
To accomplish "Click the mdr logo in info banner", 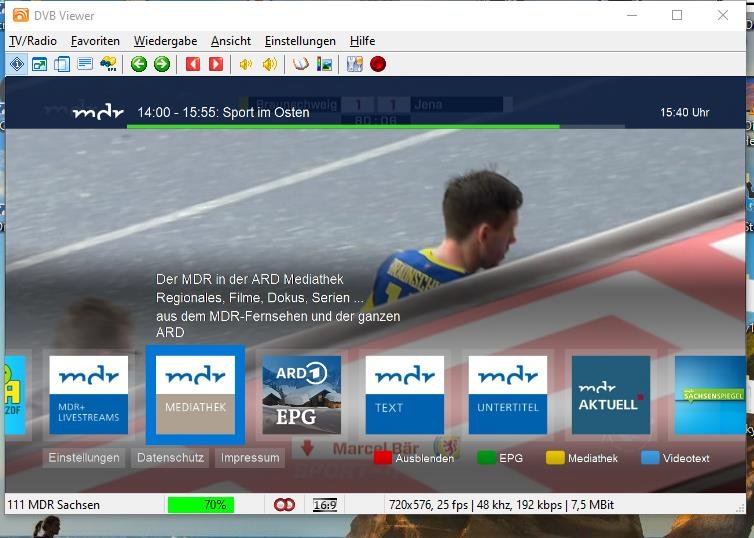I will click(x=98, y=112).
